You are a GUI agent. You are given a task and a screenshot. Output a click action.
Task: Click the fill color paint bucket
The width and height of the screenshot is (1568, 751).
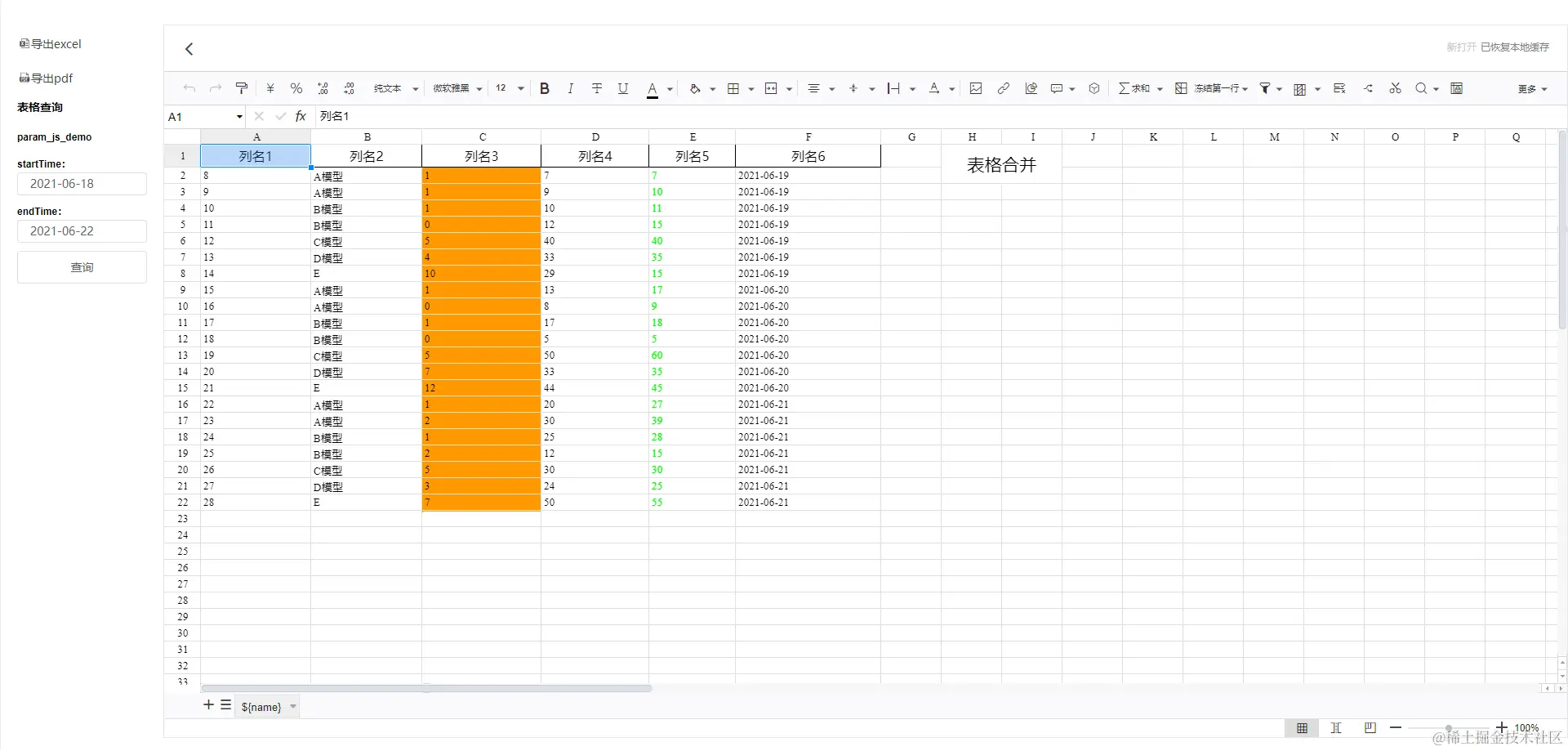click(695, 88)
